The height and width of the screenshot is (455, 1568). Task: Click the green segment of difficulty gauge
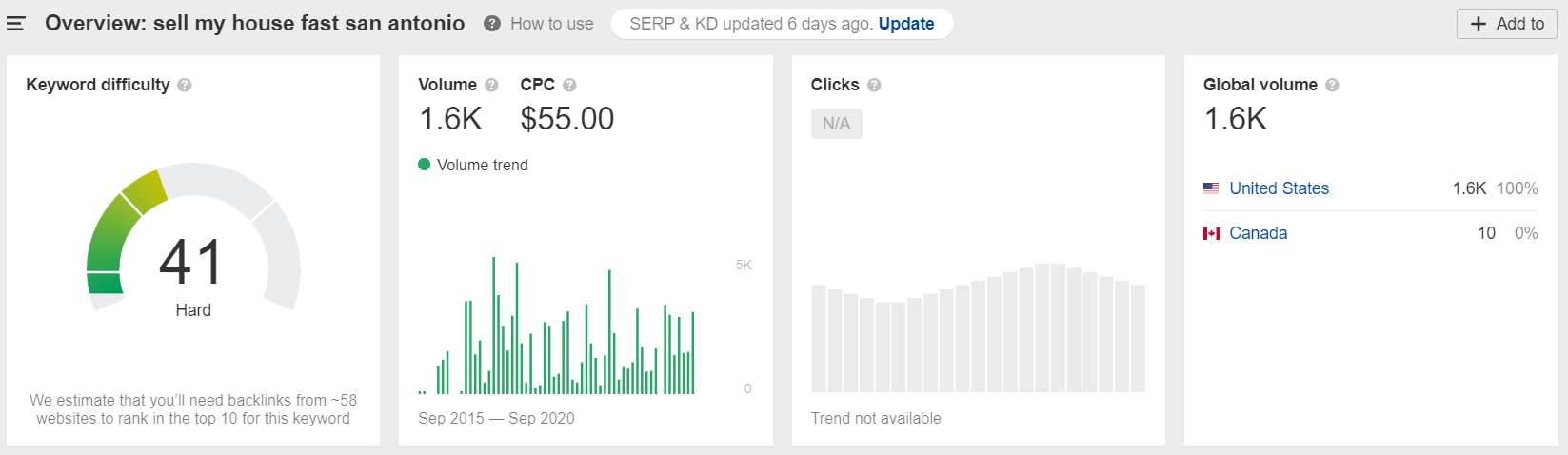coord(109,238)
